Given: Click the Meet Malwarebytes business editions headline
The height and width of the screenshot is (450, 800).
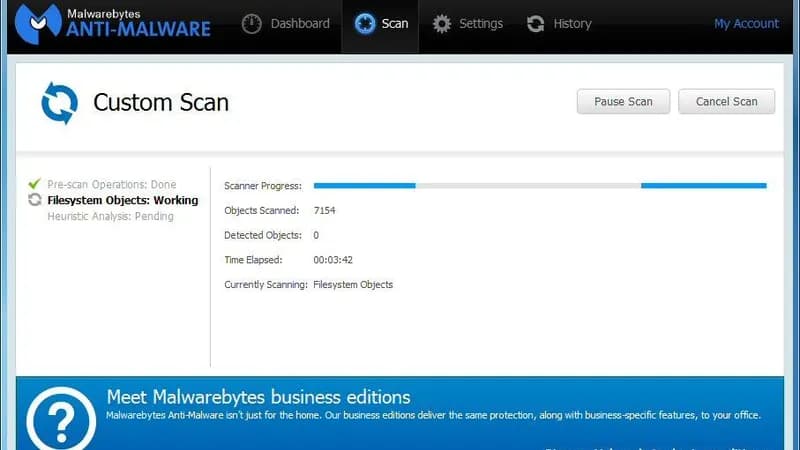Looking at the screenshot, I should 259,397.
